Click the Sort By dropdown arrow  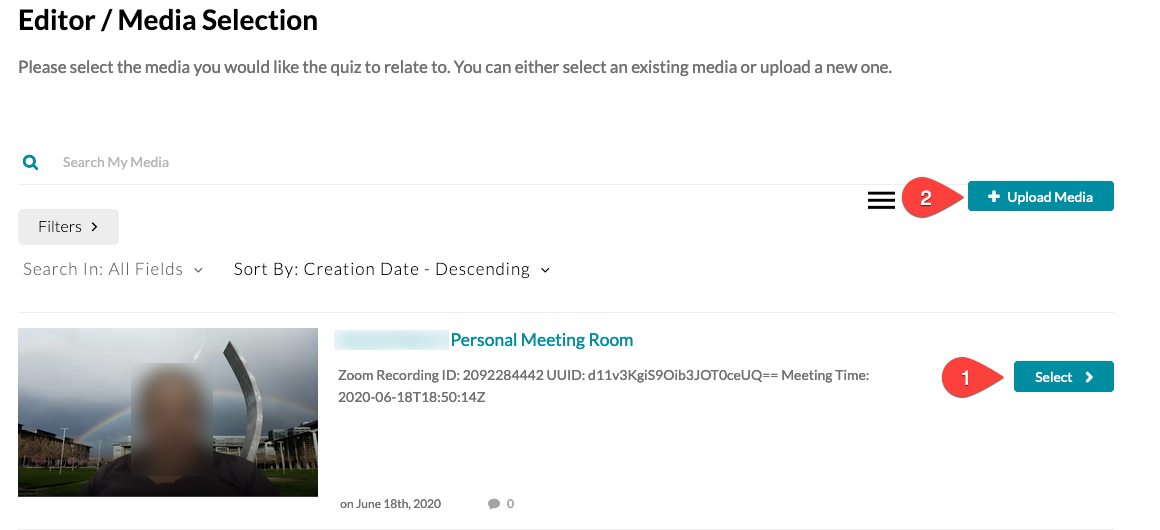pyautogui.click(x=545, y=270)
